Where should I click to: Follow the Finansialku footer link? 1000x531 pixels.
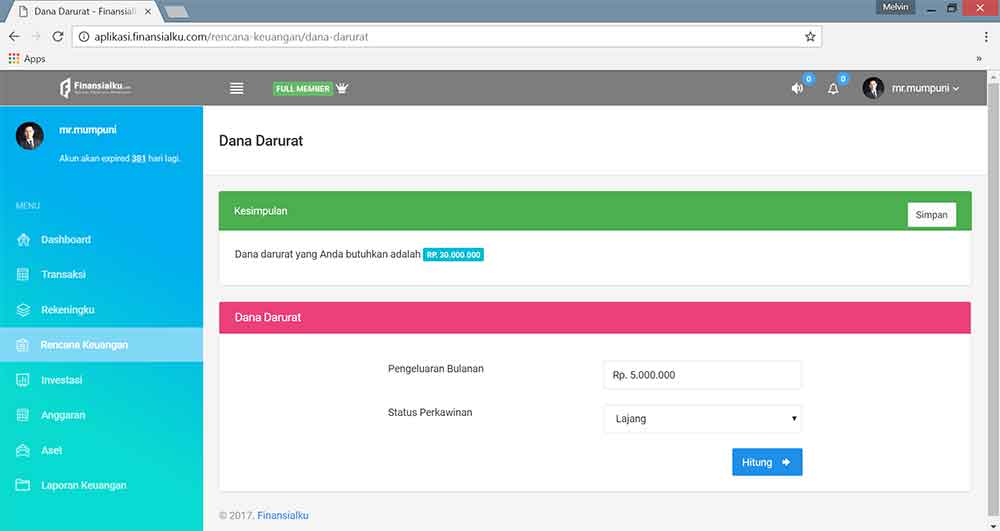pos(282,516)
